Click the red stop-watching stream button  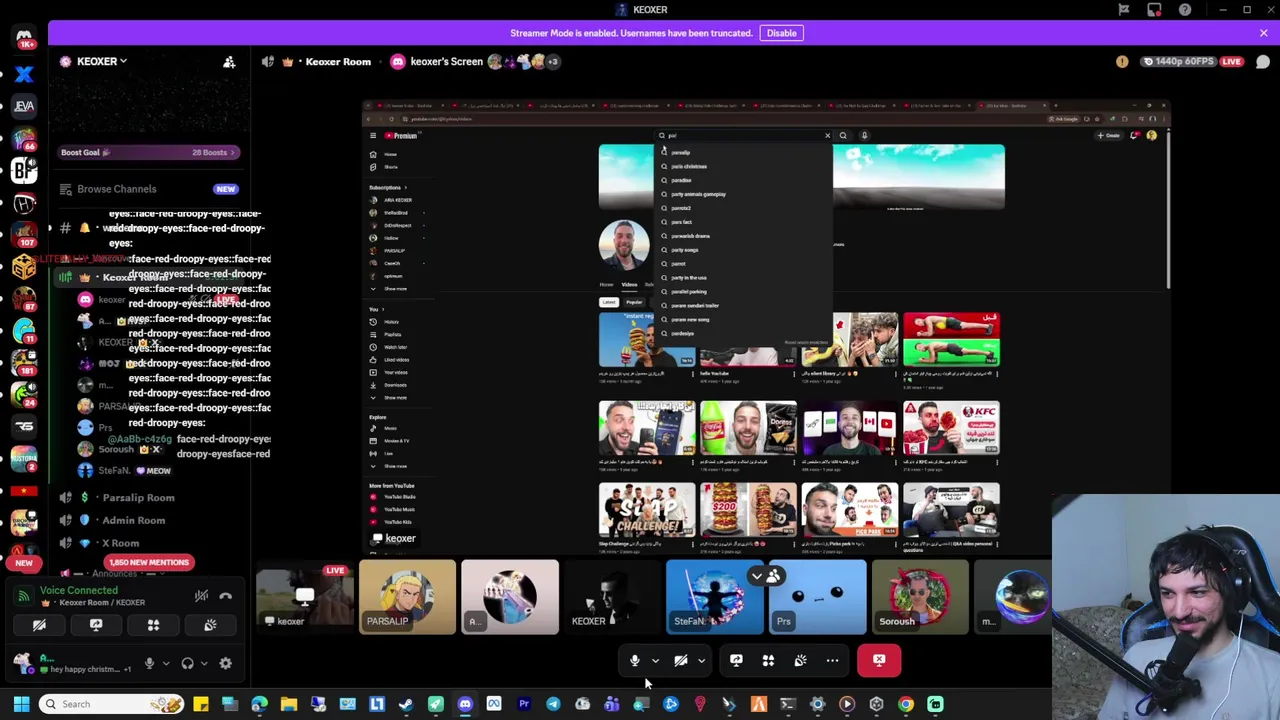tap(879, 660)
